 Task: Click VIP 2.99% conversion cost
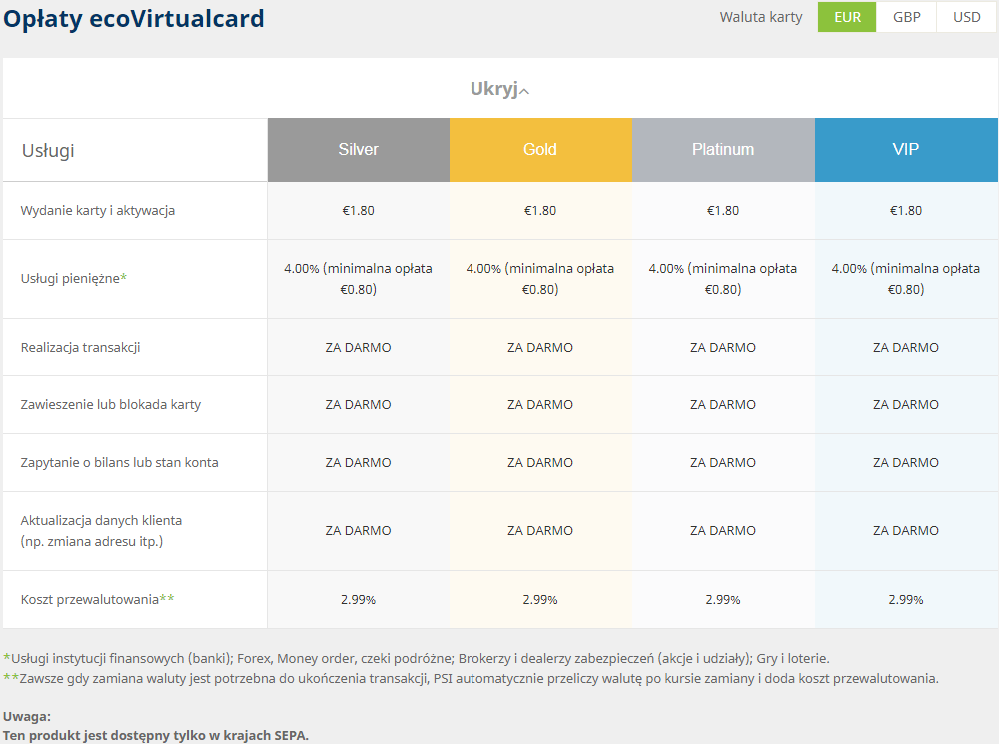point(906,600)
